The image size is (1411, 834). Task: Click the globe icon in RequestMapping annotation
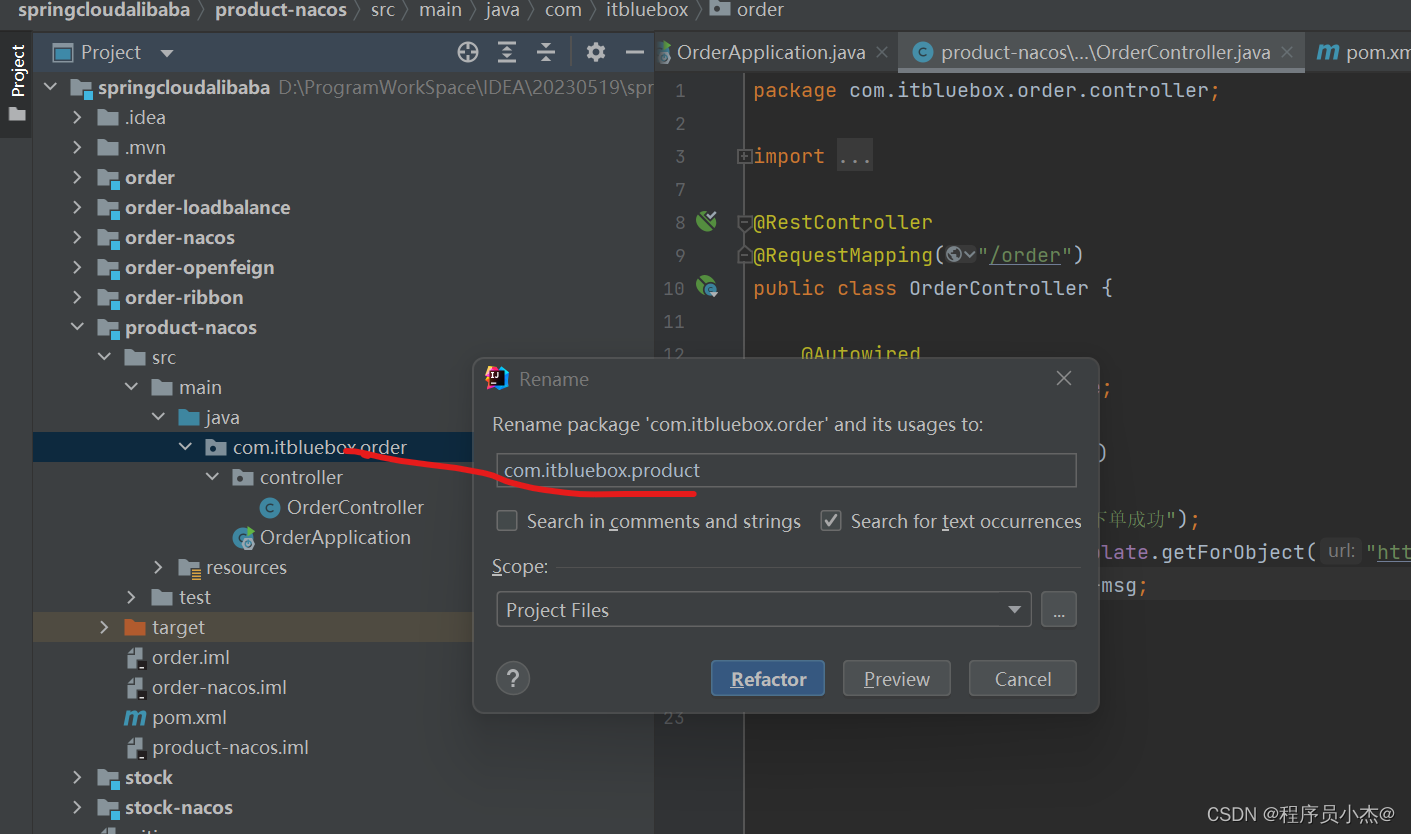(x=954, y=255)
